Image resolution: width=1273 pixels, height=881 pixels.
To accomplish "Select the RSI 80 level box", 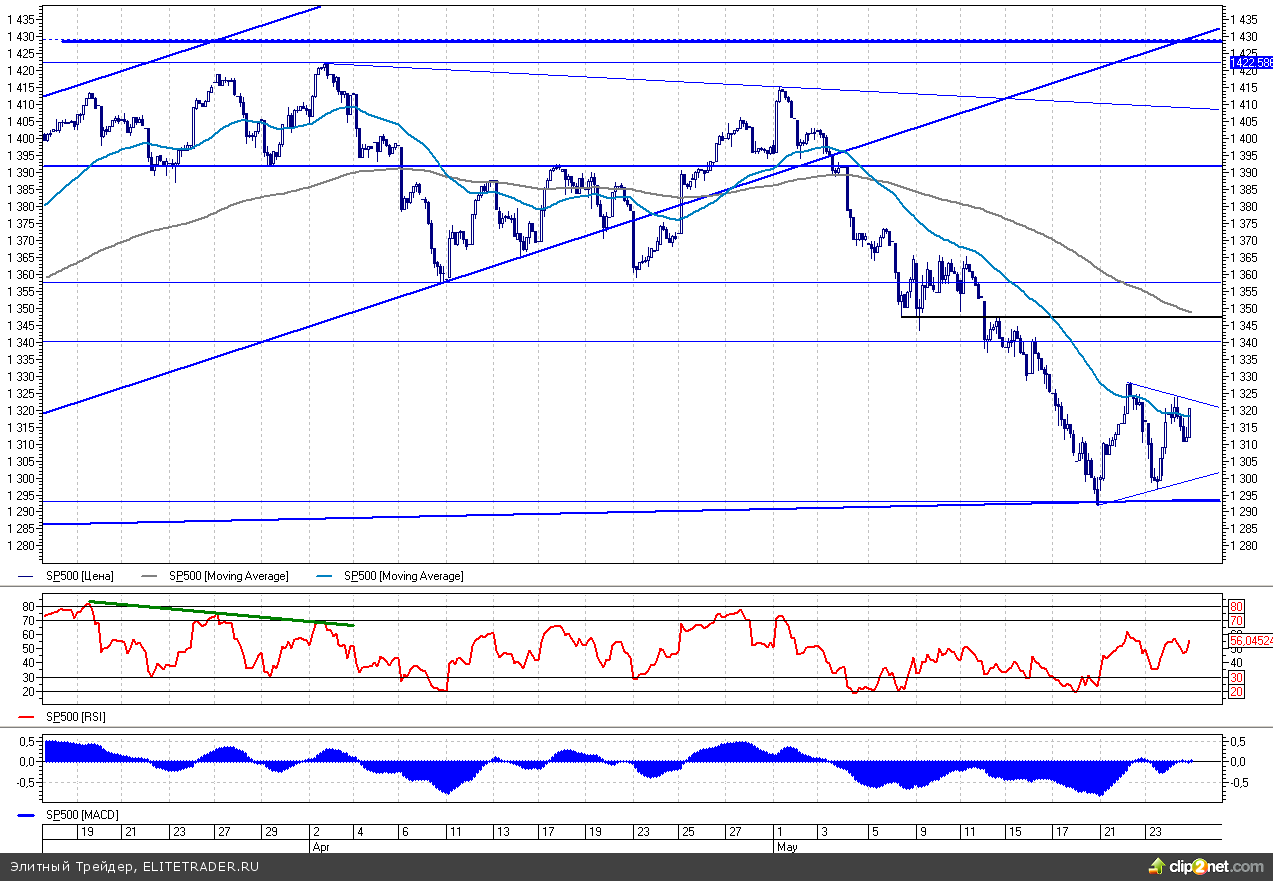I will (1236, 606).
